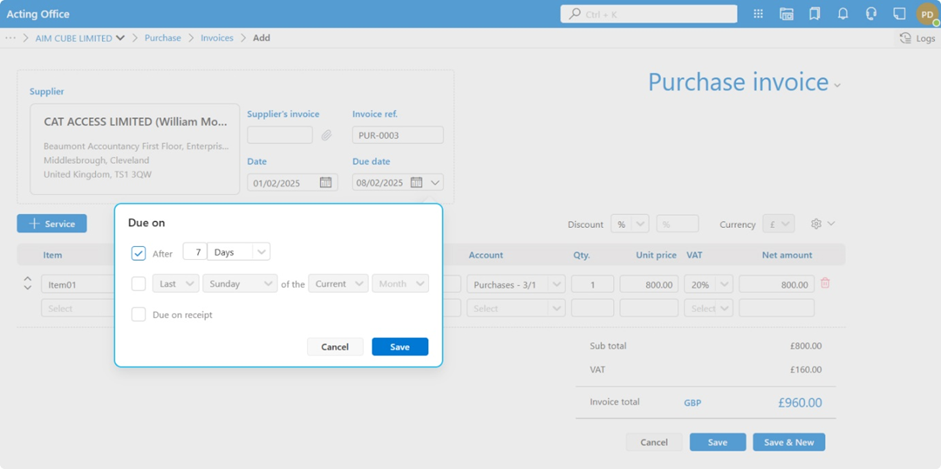941x469 pixels.
Task: Open the Due date calendar picker icon
Action: point(417,183)
